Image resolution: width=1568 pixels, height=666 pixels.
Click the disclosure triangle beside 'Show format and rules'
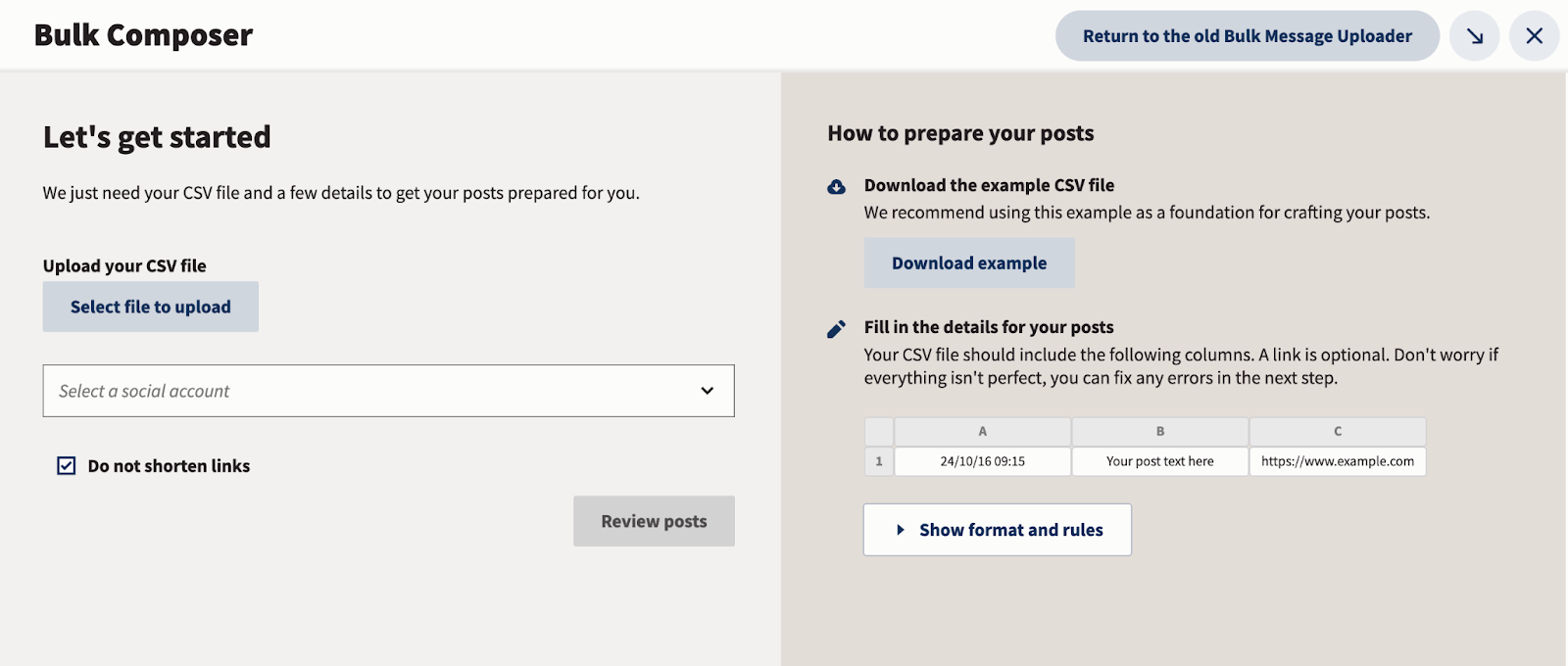coord(899,529)
